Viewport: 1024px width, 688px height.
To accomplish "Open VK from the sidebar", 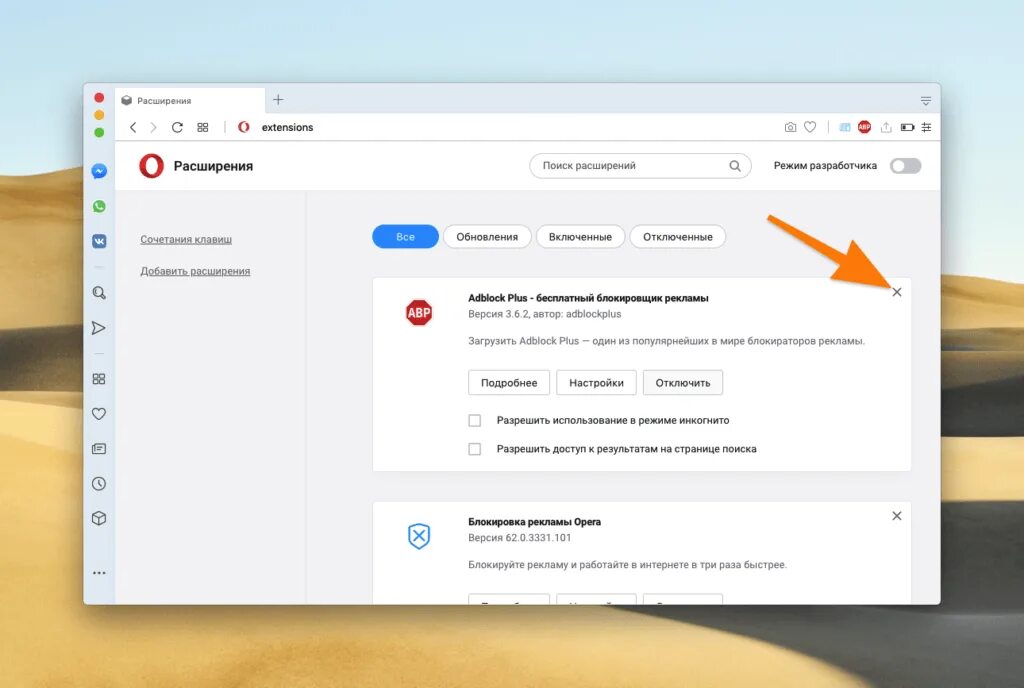I will point(98,240).
